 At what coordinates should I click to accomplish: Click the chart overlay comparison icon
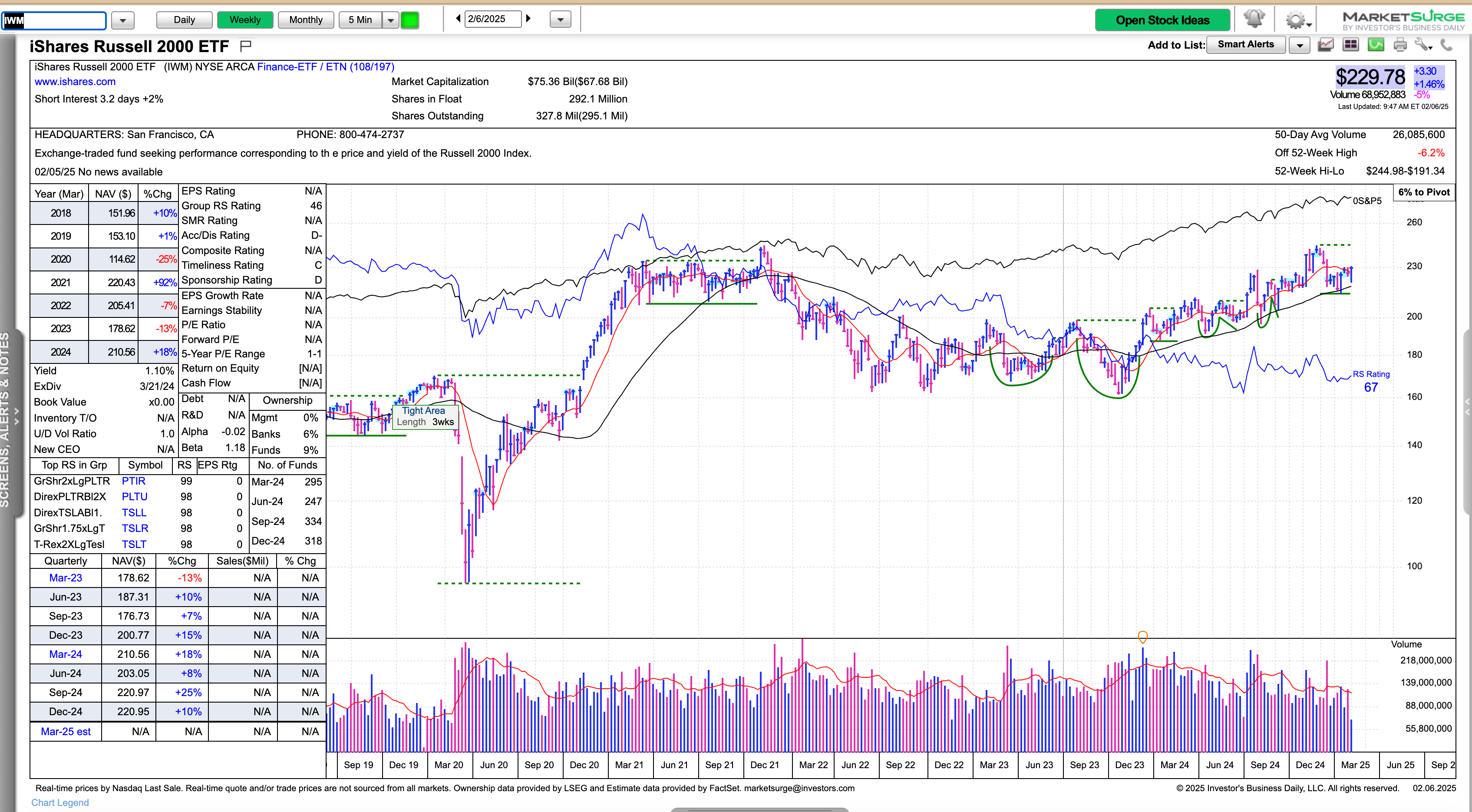click(1326, 45)
